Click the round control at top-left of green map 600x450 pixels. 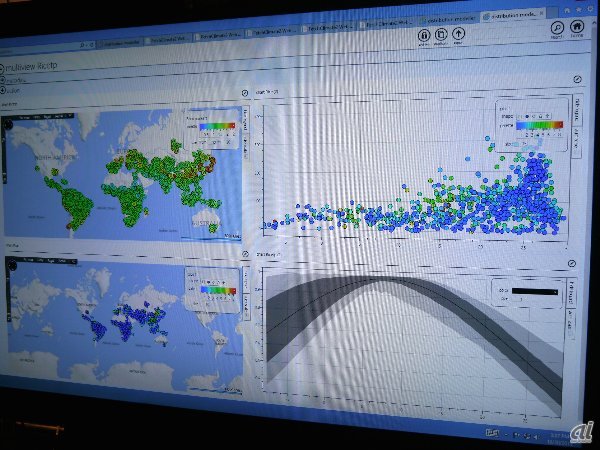(8, 122)
